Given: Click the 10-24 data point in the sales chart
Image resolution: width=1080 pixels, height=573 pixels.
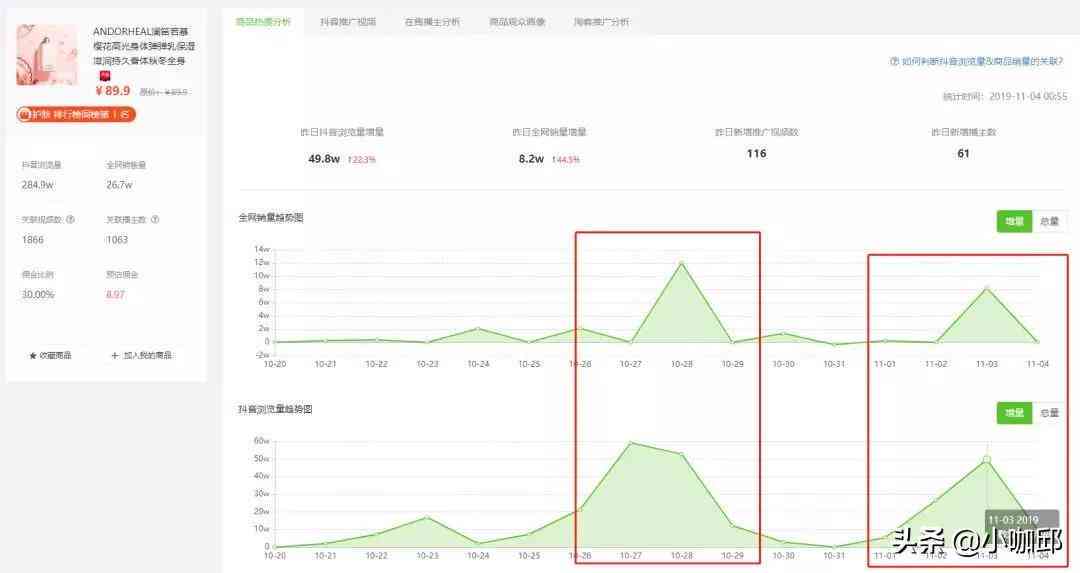Looking at the screenshot, I should point(478,329).
